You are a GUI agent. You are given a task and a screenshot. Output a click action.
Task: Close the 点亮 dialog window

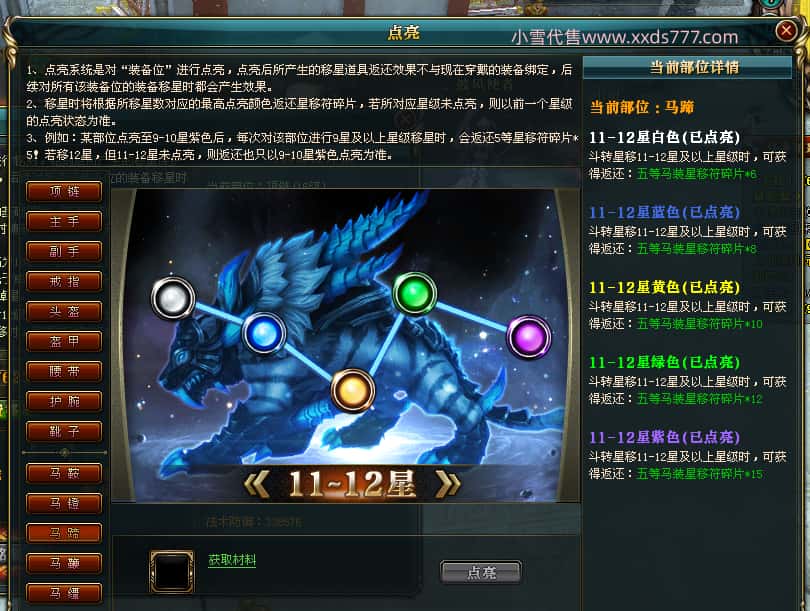click(x=786, y=31)
